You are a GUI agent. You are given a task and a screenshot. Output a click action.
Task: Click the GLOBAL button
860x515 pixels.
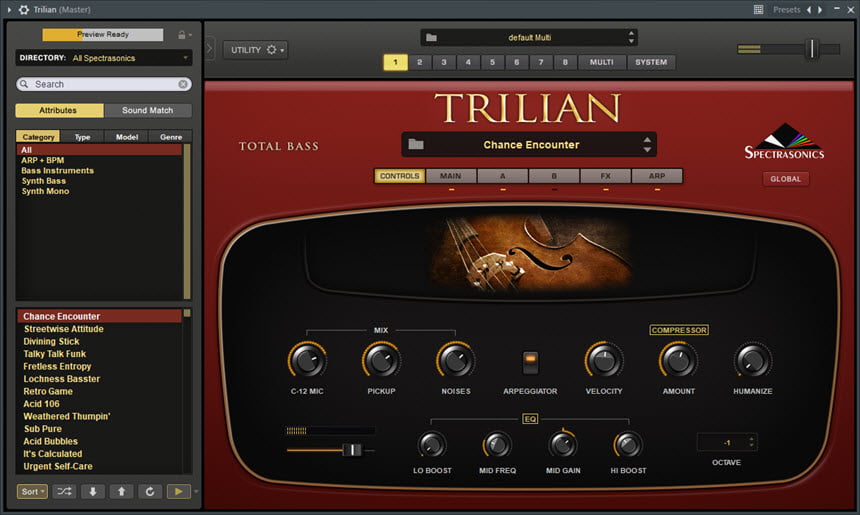785,179
